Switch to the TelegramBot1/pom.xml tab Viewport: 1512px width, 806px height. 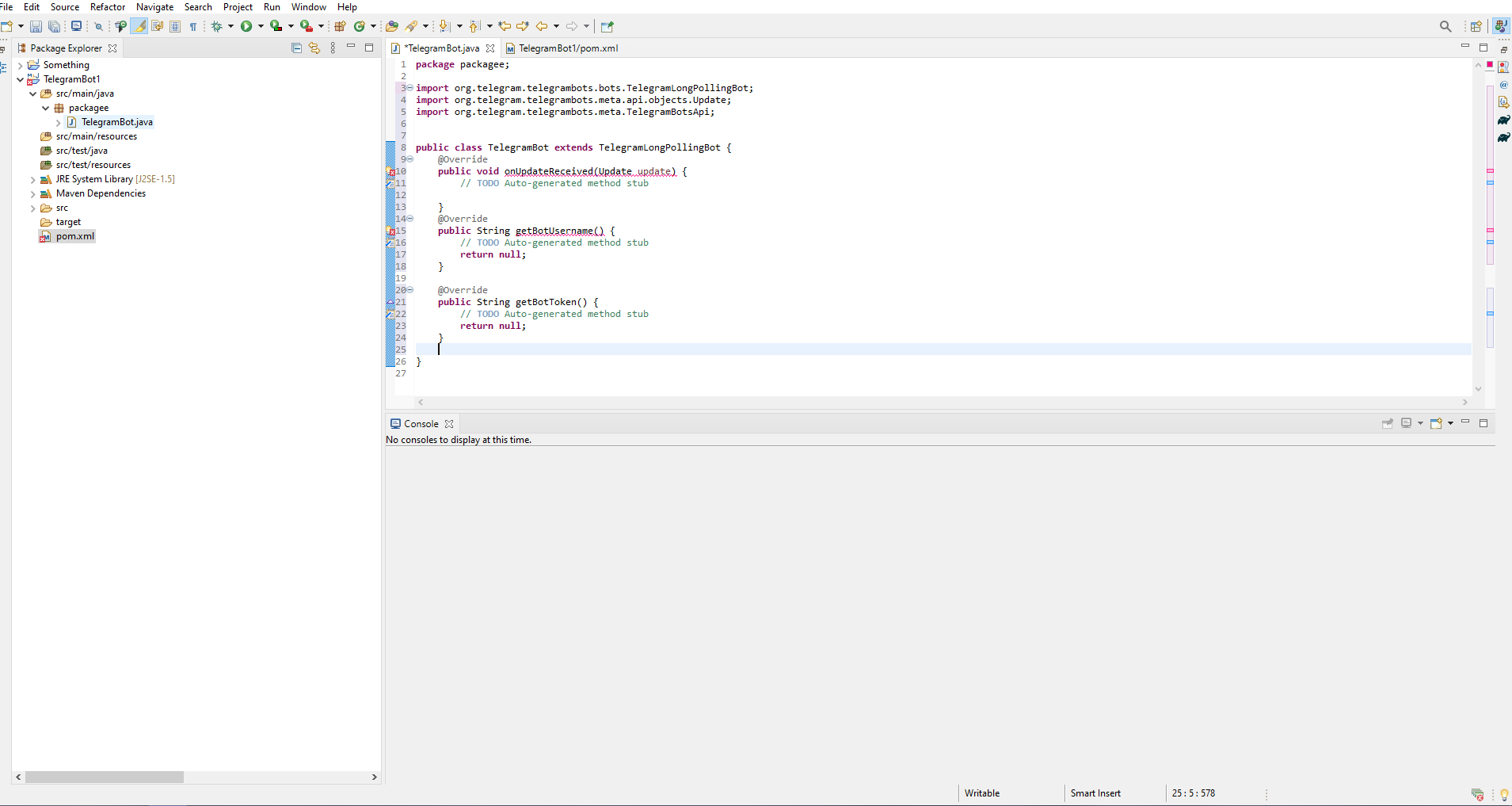point(569,48)
